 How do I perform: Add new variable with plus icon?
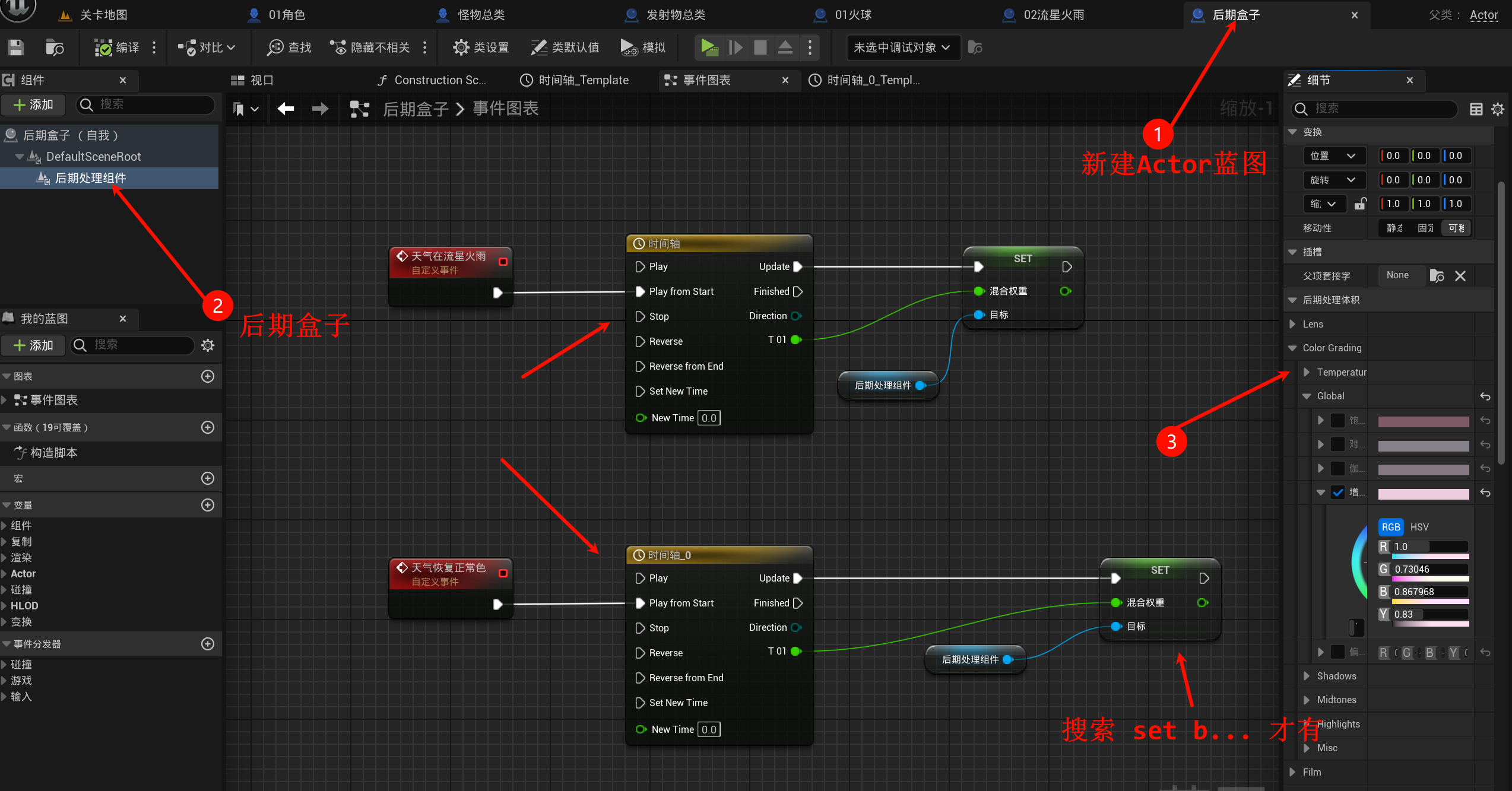click(x=208, y=505)
